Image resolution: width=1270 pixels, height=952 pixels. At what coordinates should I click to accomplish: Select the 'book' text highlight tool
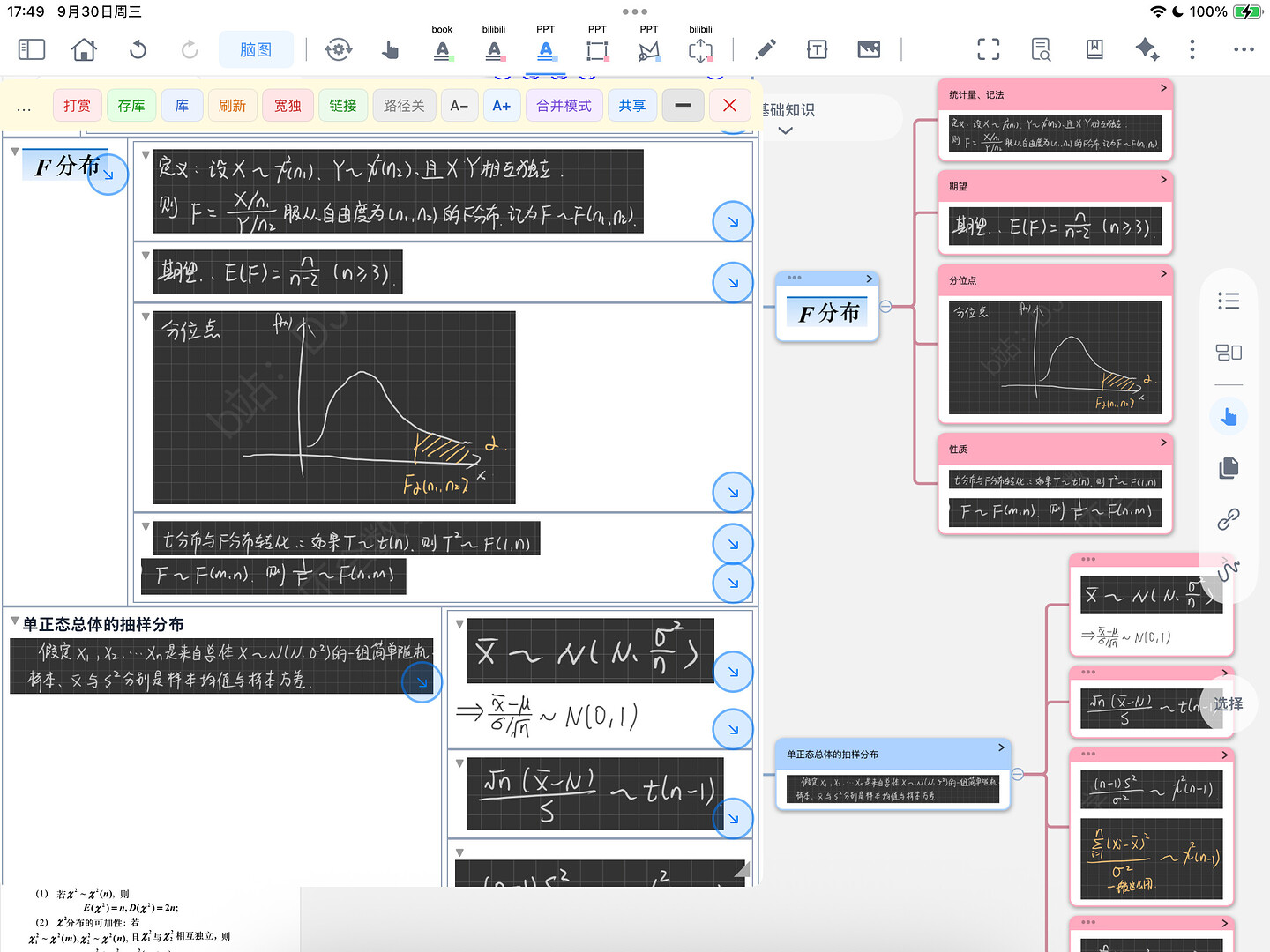tap(442, 50)
